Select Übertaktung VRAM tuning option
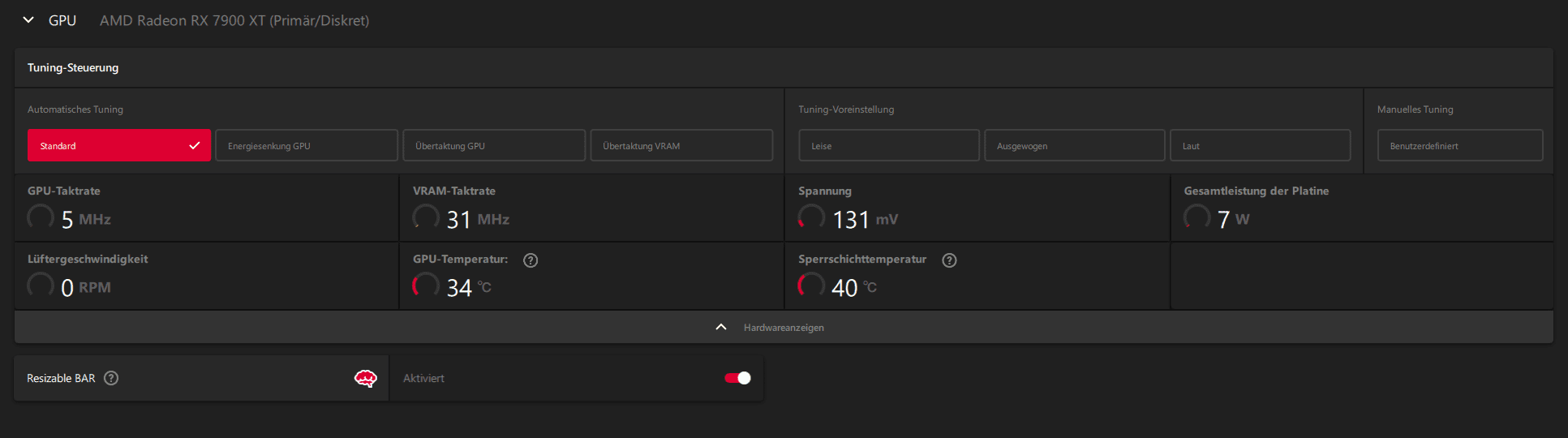The image size is (1568, 438). [x=681, y=146]
